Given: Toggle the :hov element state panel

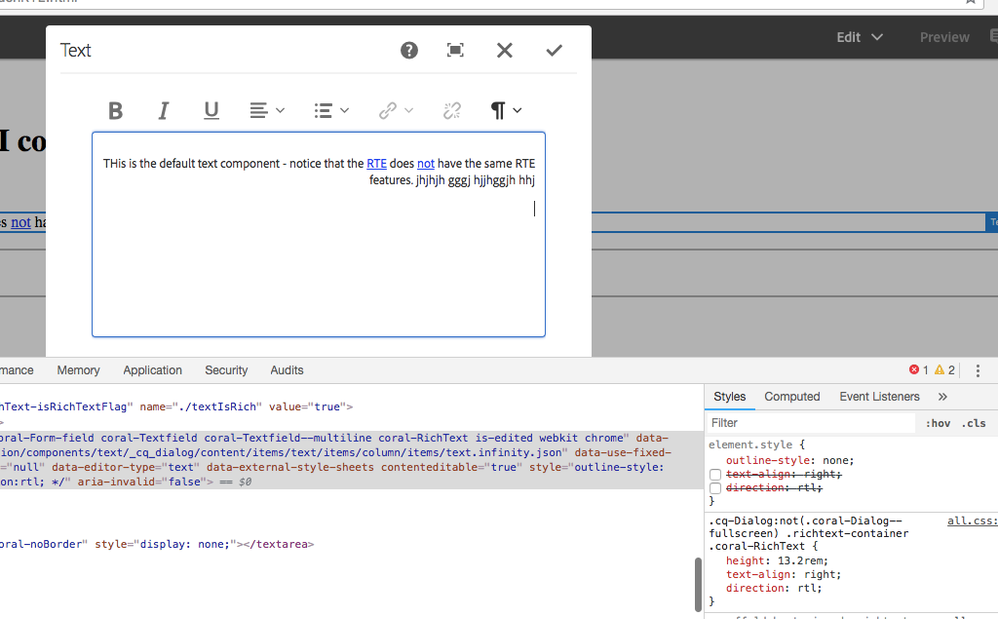Looking at the screenshot, I should [937, 423].
